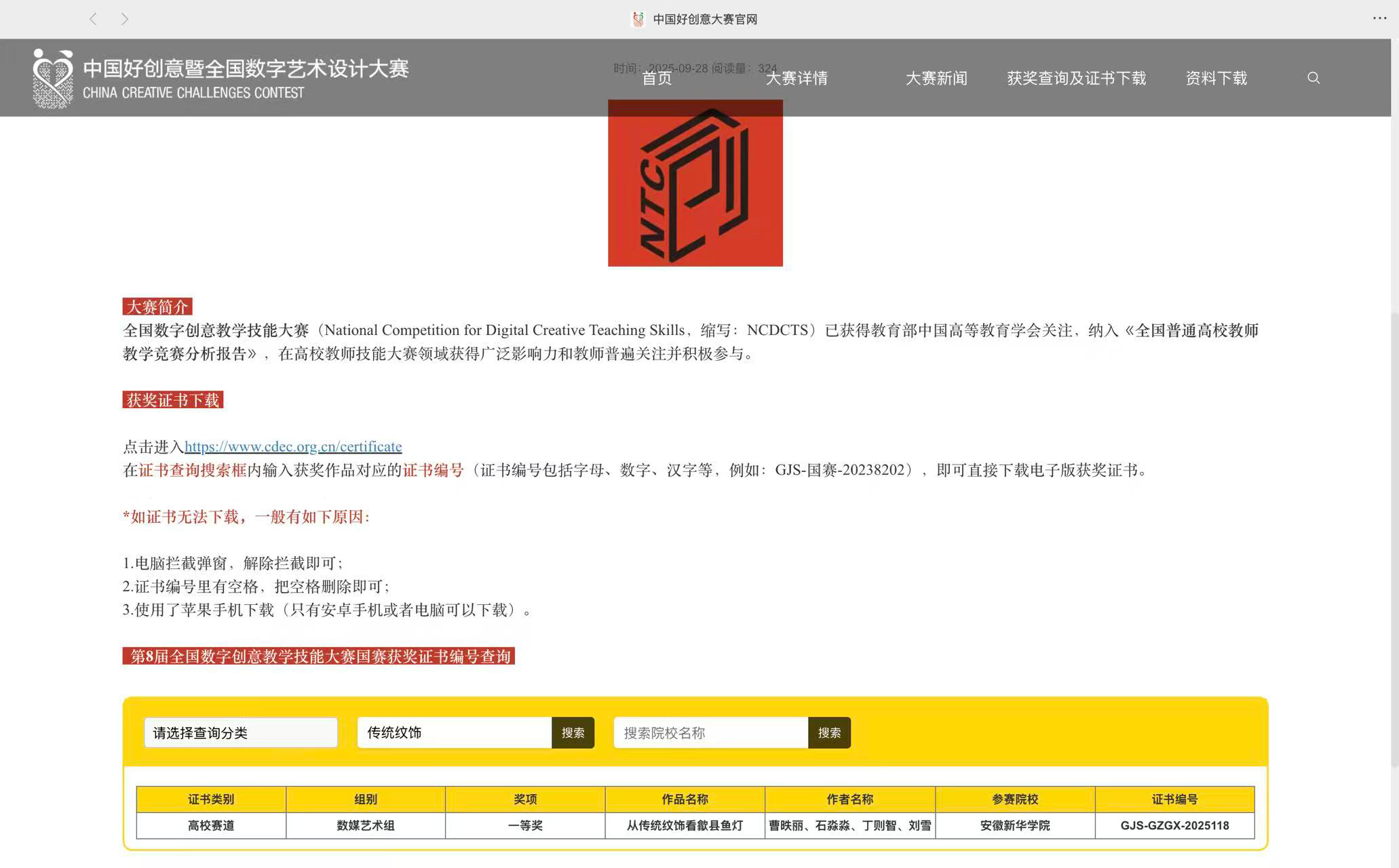Click the browser back arrow
The width and height of the screenshot is (1399, 868).
click(x=93, y=19)
